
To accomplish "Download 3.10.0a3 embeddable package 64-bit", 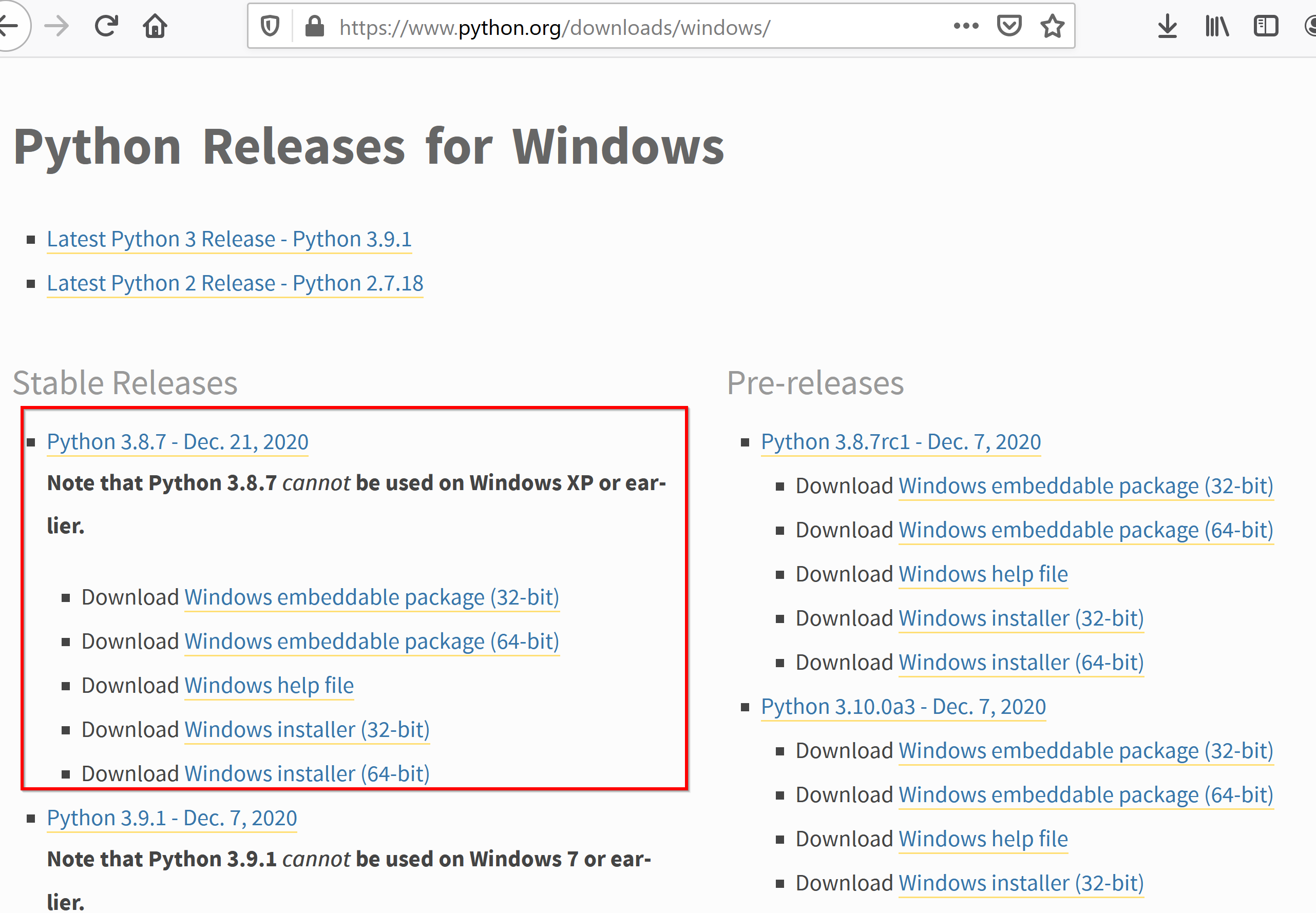I will 1086,795.
